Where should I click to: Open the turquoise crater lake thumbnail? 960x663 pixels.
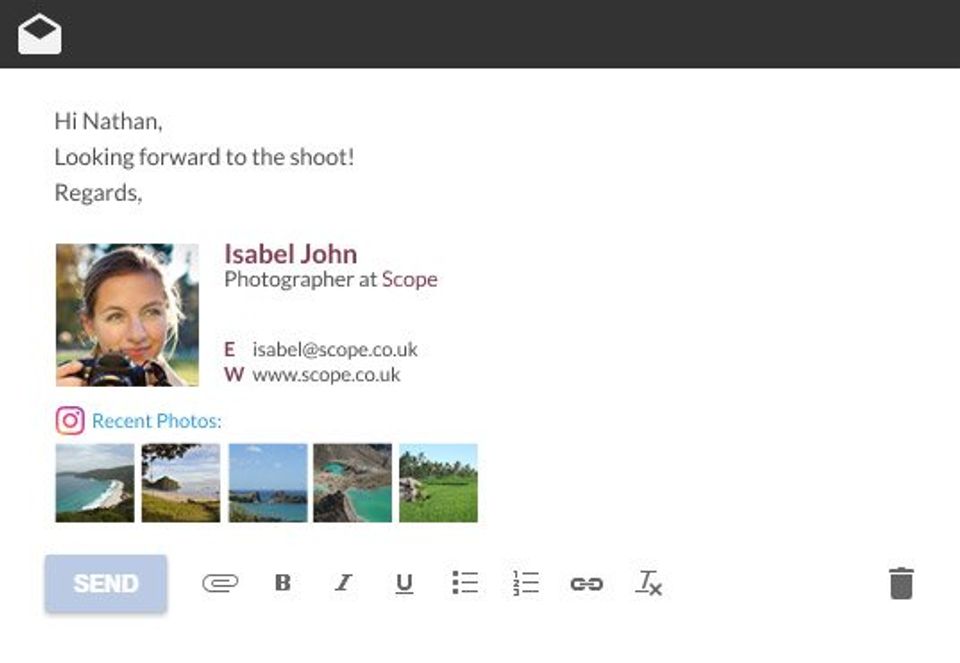click(x=353, y=483)
